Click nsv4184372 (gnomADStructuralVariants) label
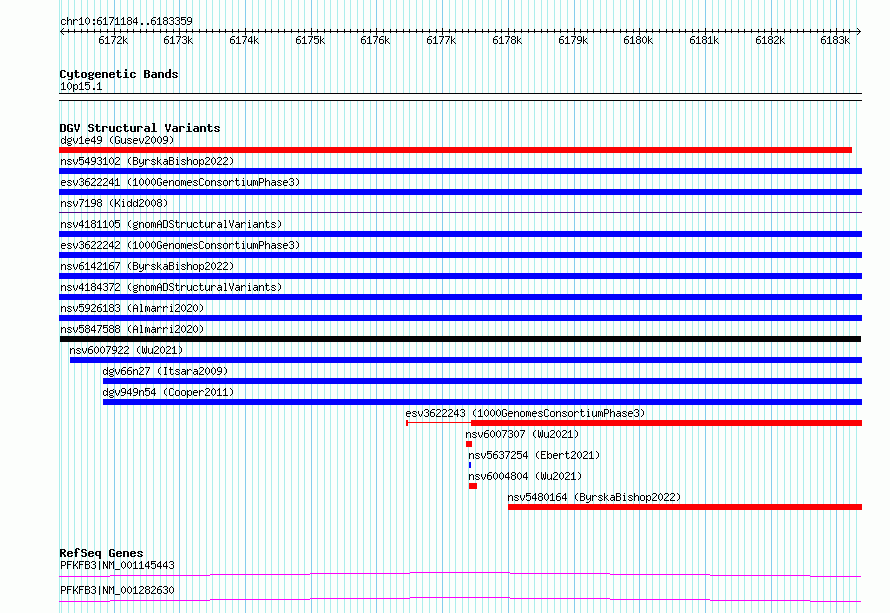Viewport: 890px width, 613px height. pyautogui.click(x=171, y=287)
